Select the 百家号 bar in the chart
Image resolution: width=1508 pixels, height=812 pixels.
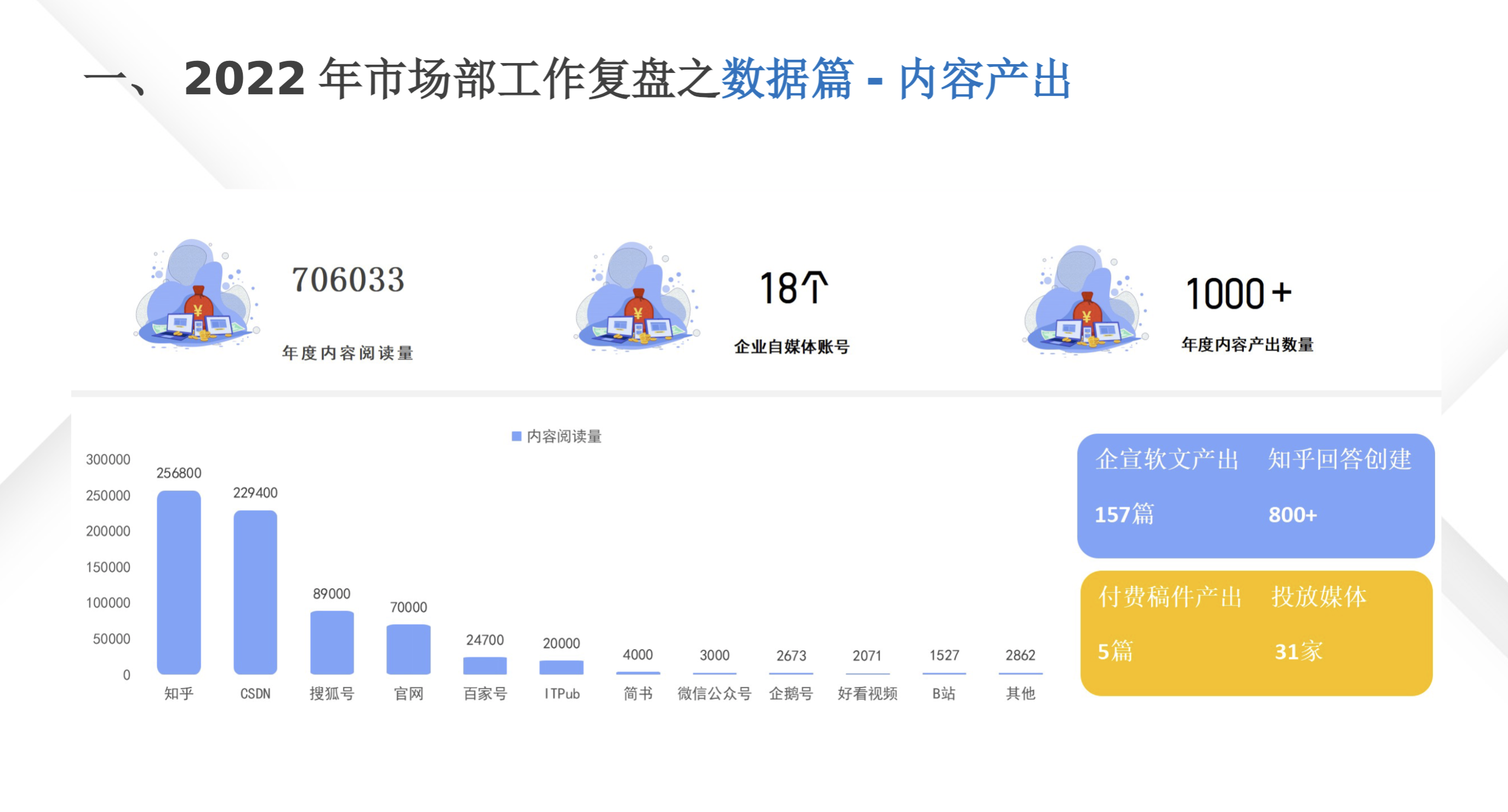point(485,665)
